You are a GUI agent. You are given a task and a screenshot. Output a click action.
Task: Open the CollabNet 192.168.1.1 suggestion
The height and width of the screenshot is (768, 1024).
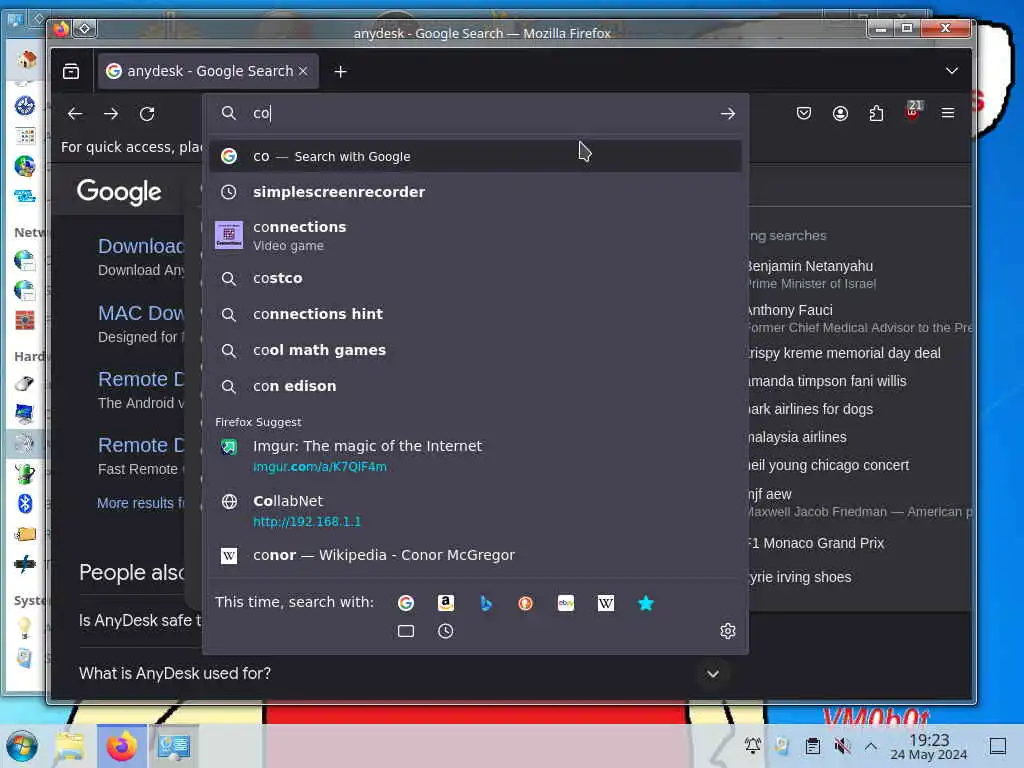(475, 511)
